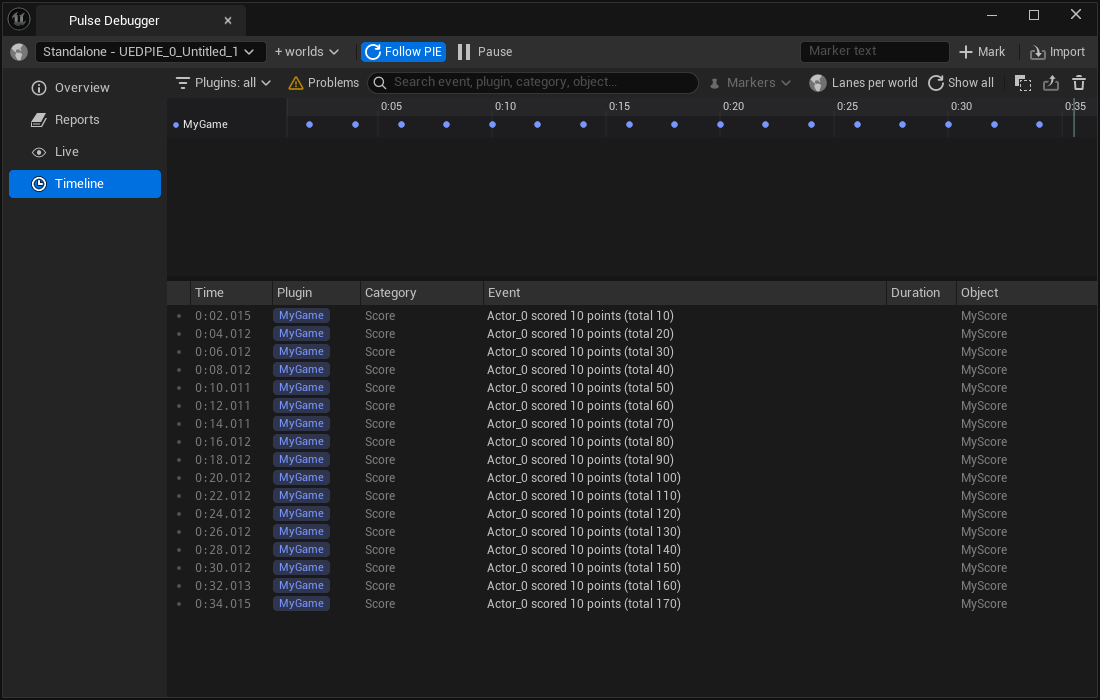Click the MyGame badge in the 0:20.012 row
The height and width of the screenshot is (700, 1100).
301,478
